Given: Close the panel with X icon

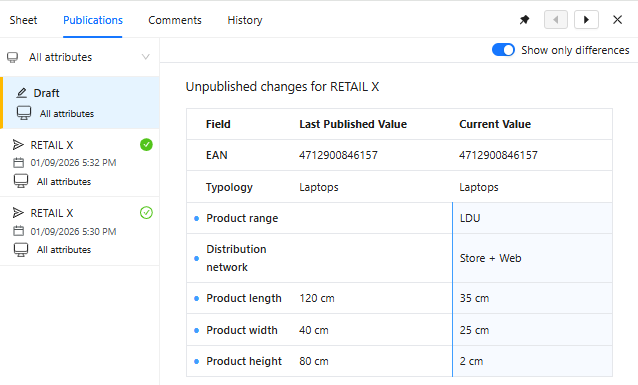Looking at the screenshot, I should [x=617, y=20].
